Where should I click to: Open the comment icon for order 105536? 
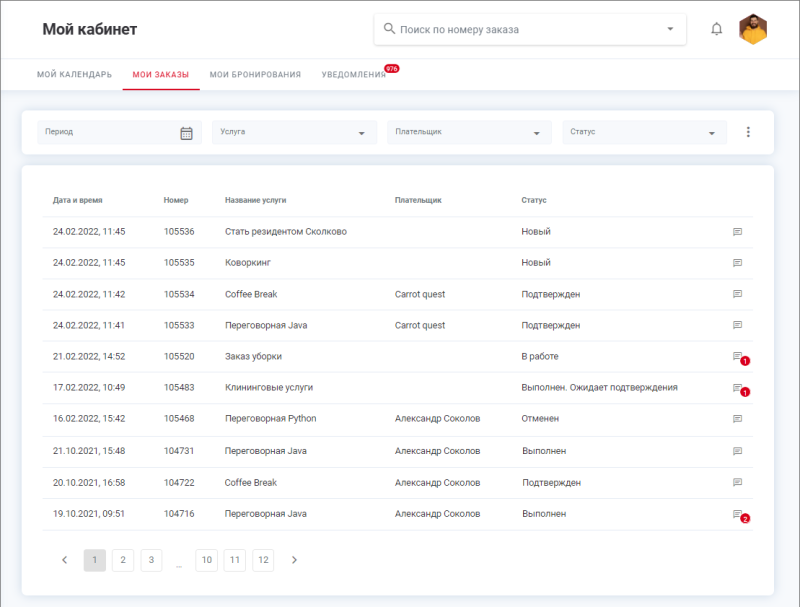(x=738, y=232)
